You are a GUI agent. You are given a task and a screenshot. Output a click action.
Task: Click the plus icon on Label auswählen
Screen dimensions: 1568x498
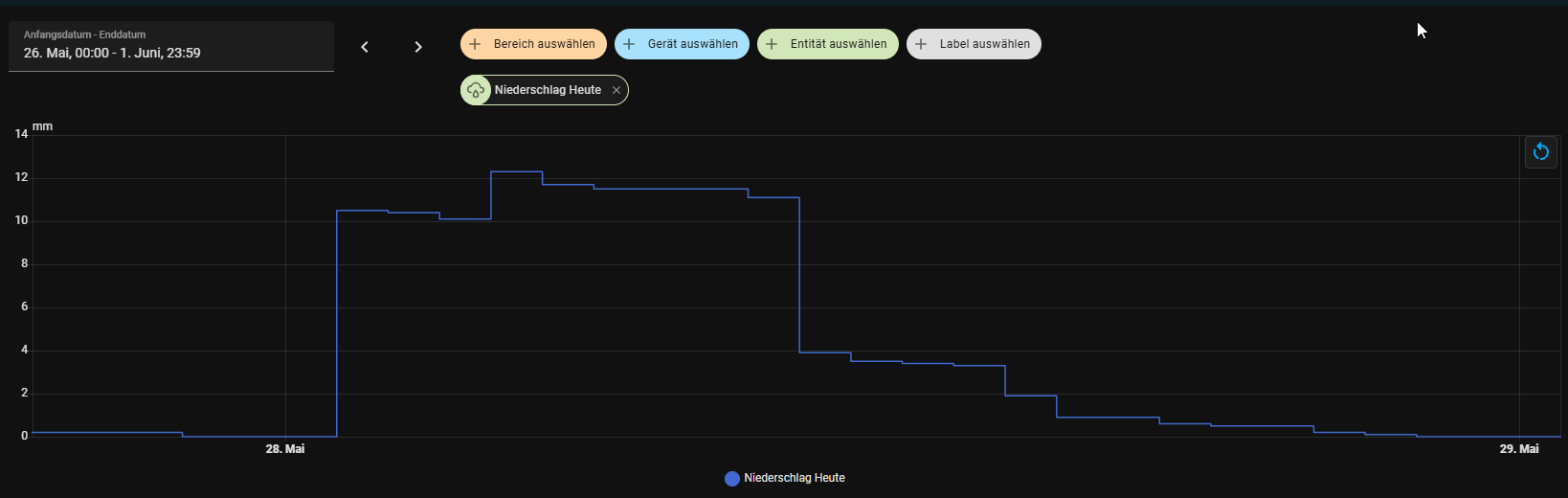pos(921,44)
